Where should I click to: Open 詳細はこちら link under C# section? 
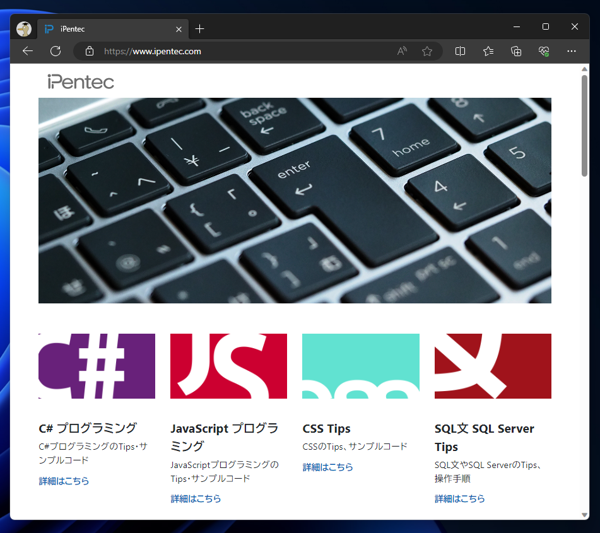tap(64, 481)
